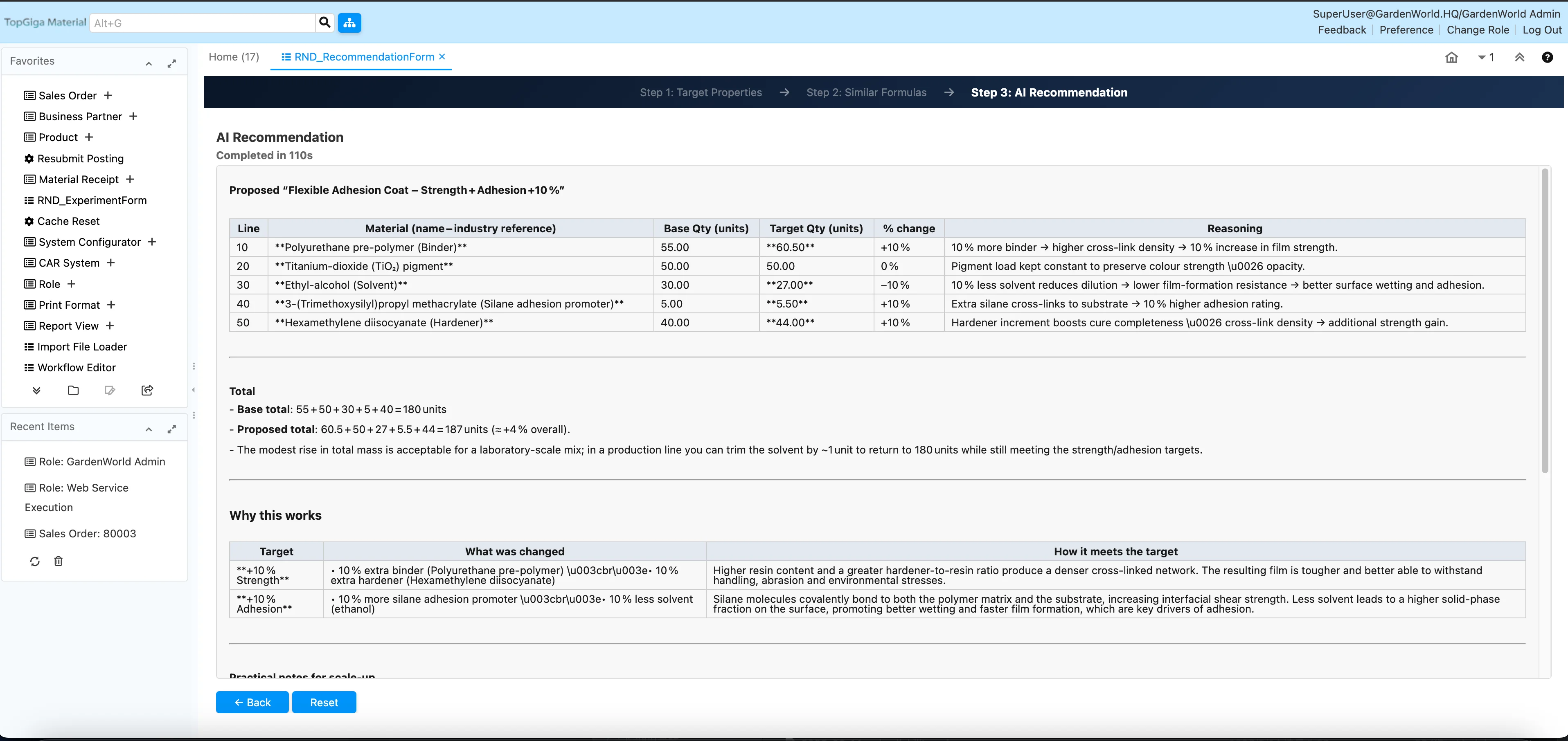Click the Alt+G search input field
Image resolution: width=1568 pixels, height=741 pixels.
[202, 23]
